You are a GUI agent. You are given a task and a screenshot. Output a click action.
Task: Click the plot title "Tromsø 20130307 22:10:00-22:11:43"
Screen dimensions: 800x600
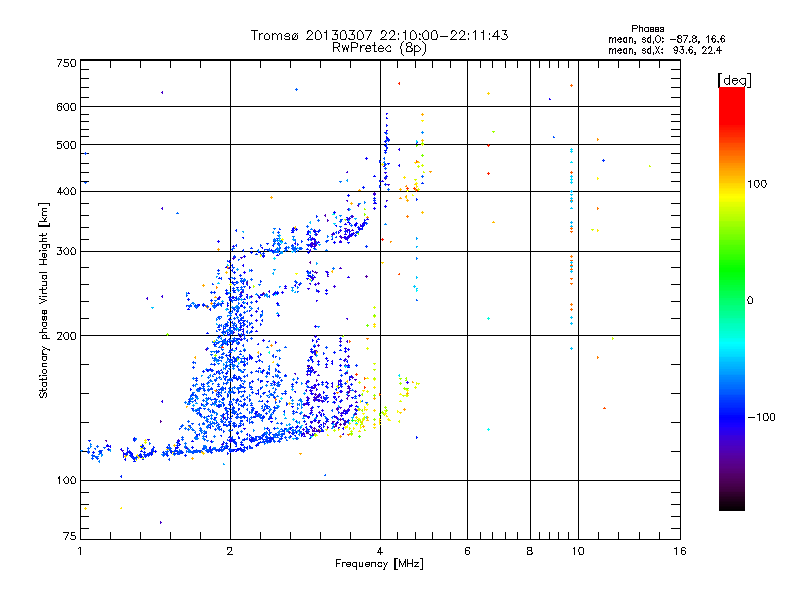[x=379, y=35]
